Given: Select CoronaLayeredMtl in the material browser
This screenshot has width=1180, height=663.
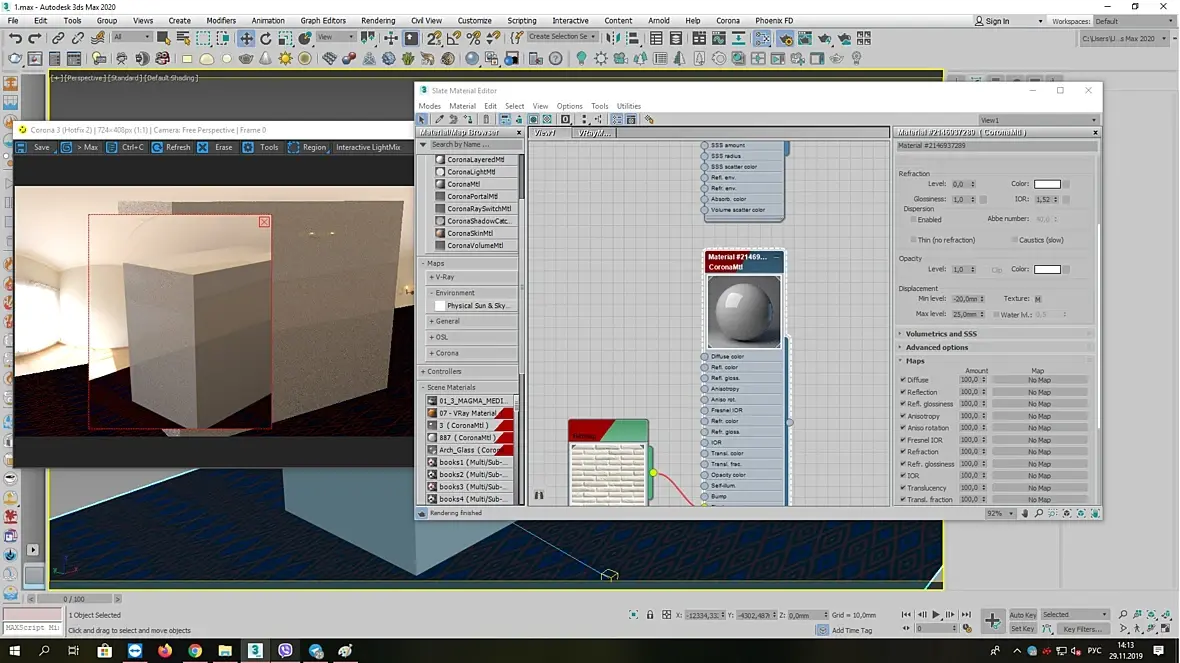Looking at the screenshot, I should click(475, 160).
